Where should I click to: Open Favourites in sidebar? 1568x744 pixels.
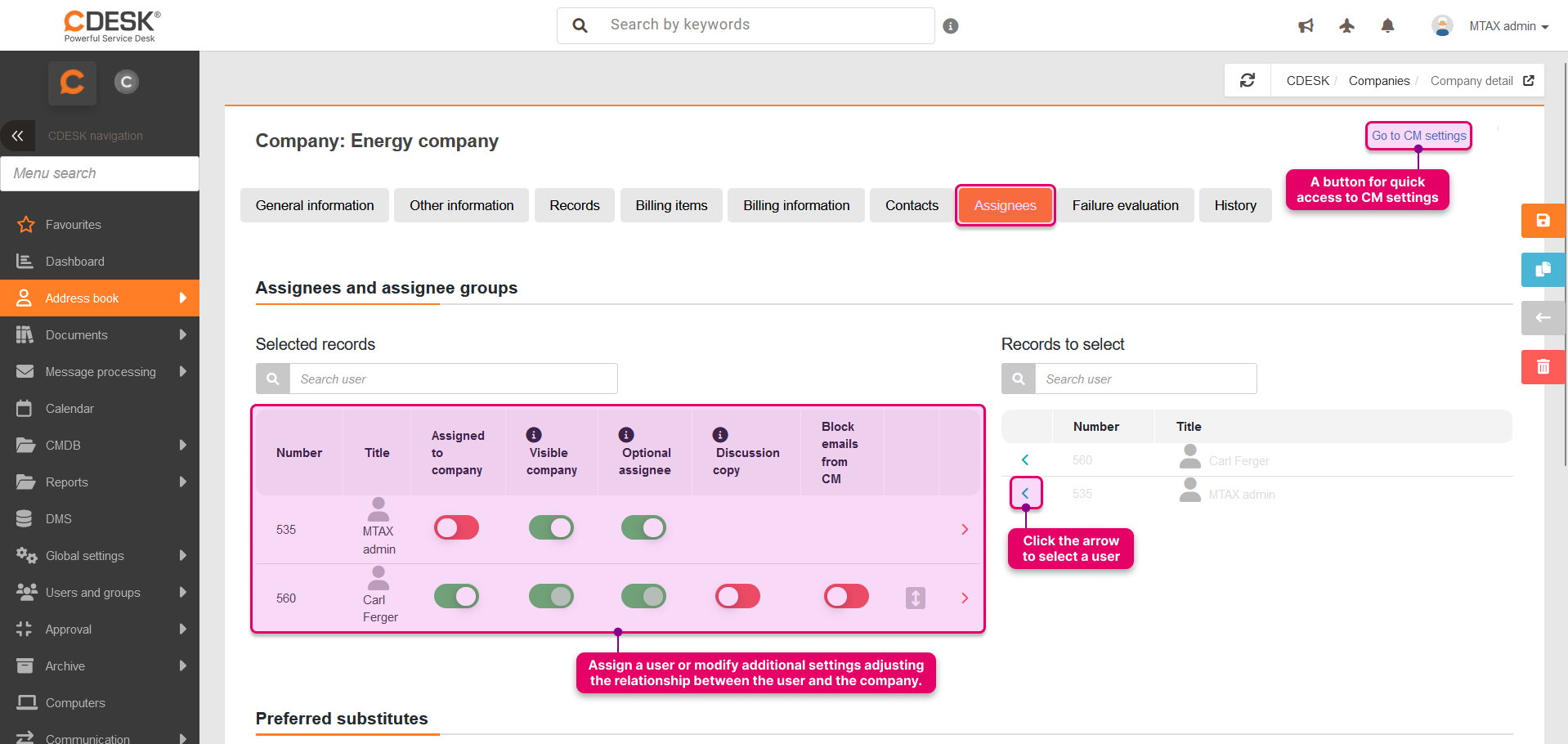click(100, 225)
